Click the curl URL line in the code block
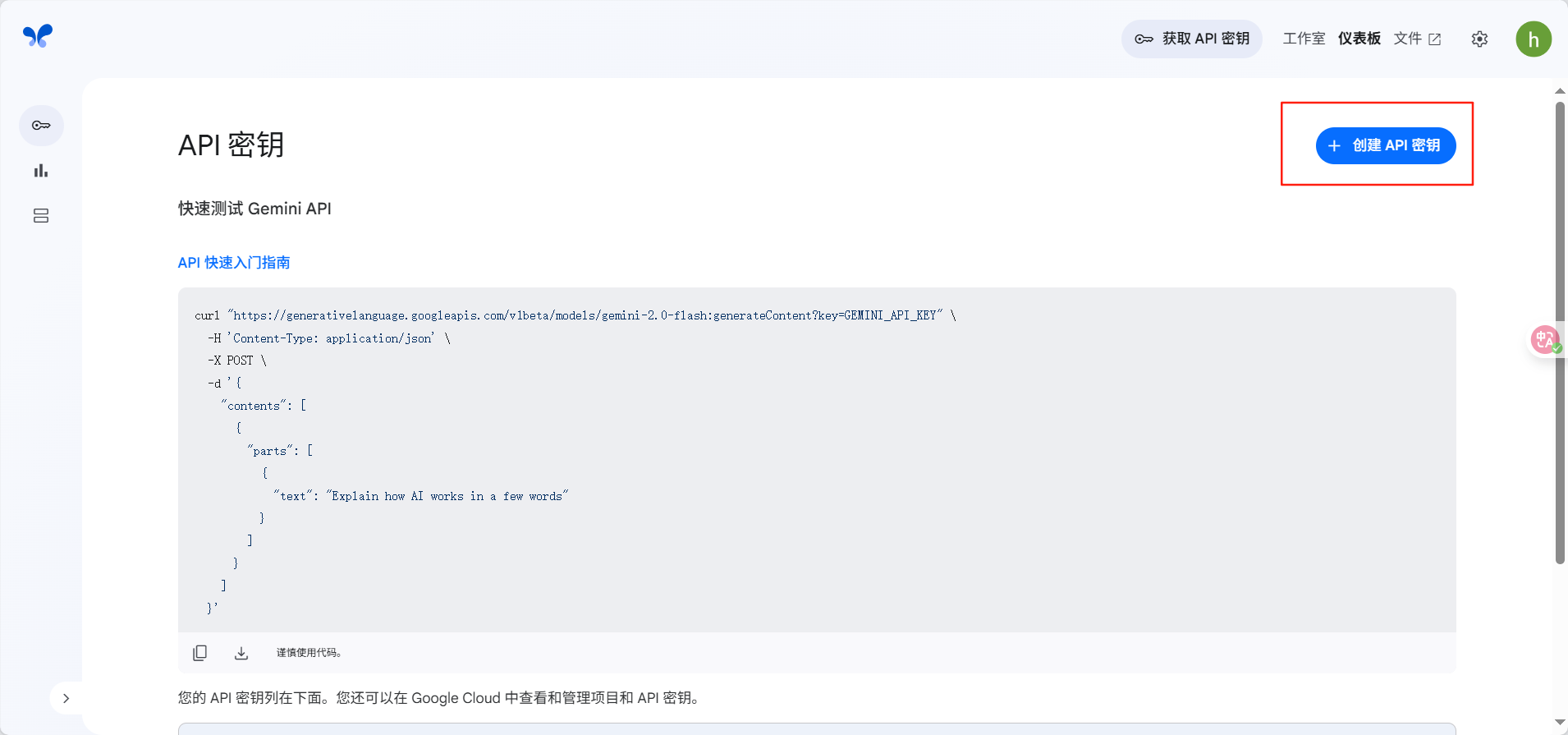 tap(575, 315)
